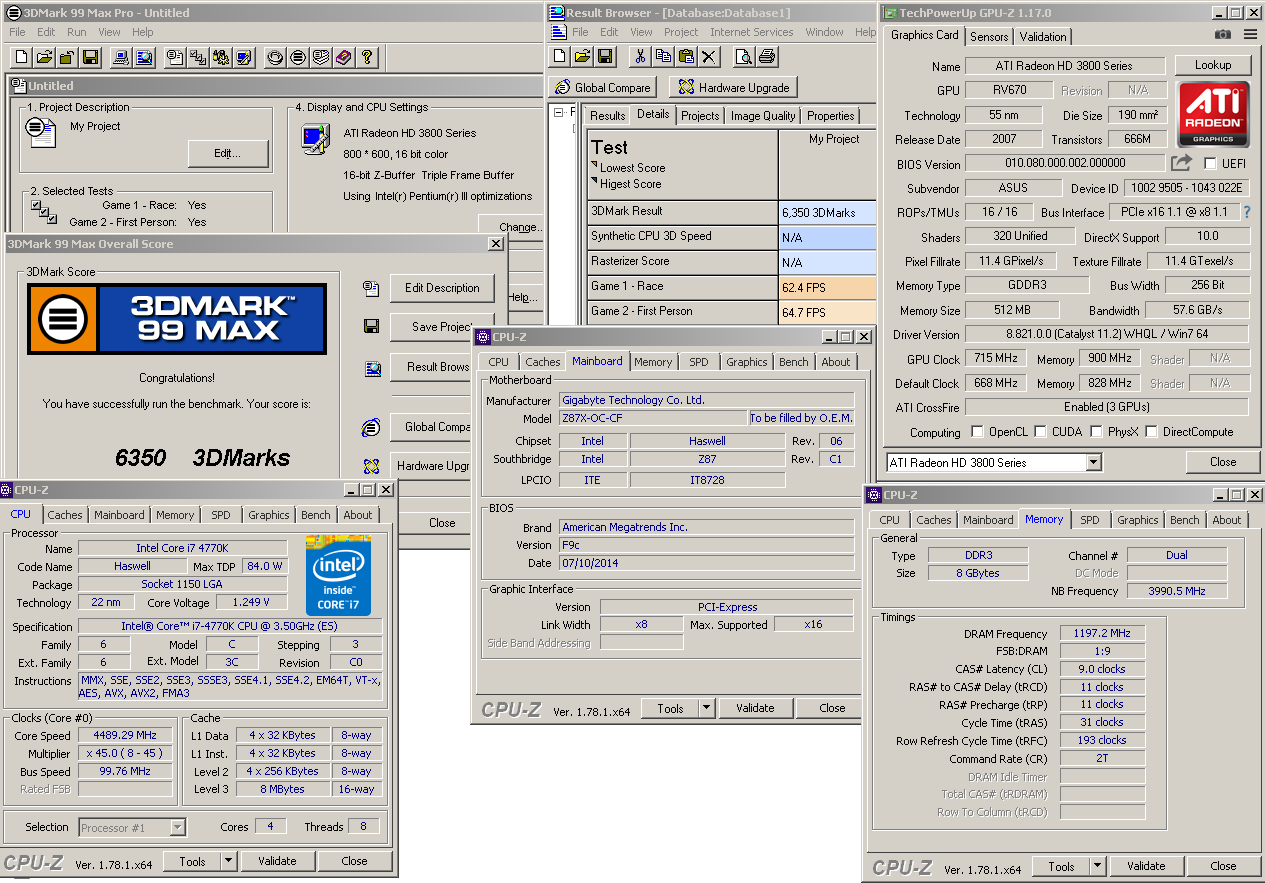Select SPD tab in CPU-Z Memory window
This screenshot has height=883, width=1265.
[x=1090, y=520]
